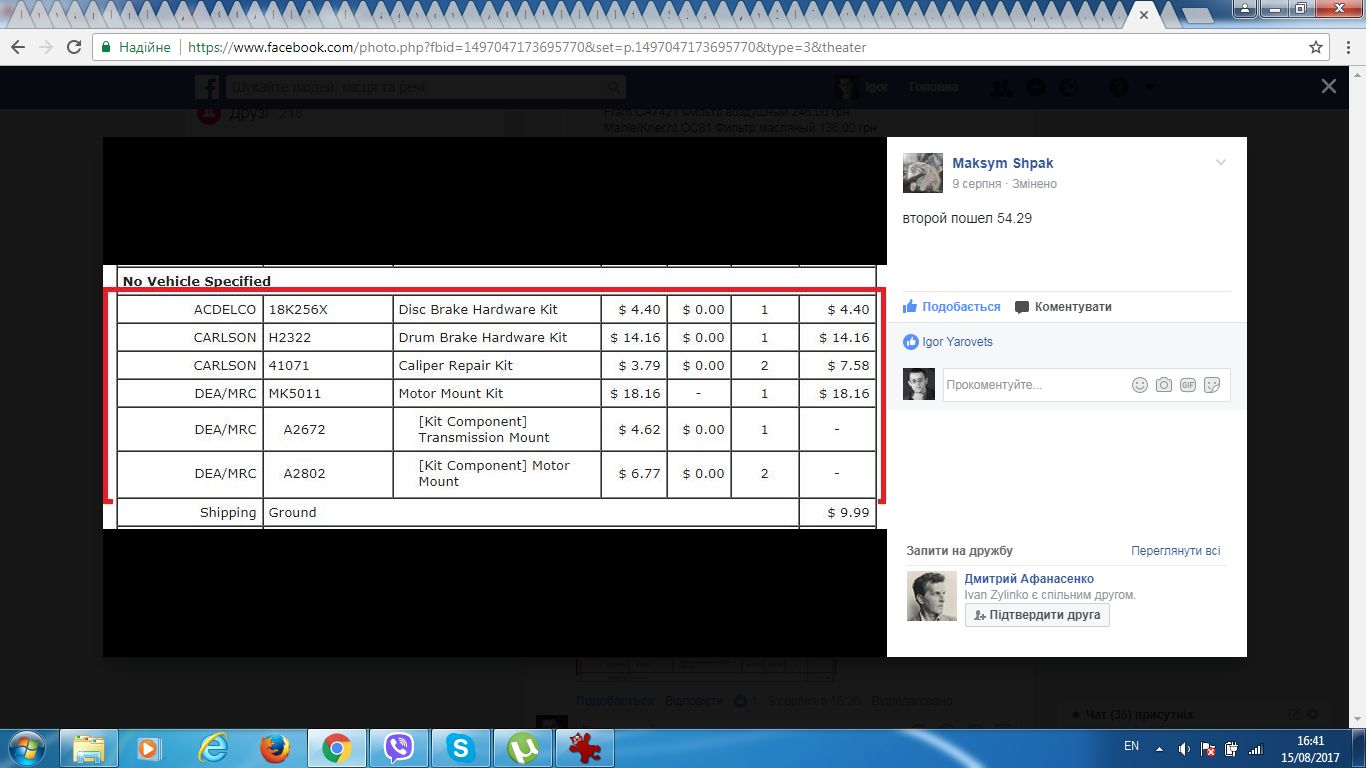
Task: Open Windows Explorer from the taskbar
Action: point(88,748)
